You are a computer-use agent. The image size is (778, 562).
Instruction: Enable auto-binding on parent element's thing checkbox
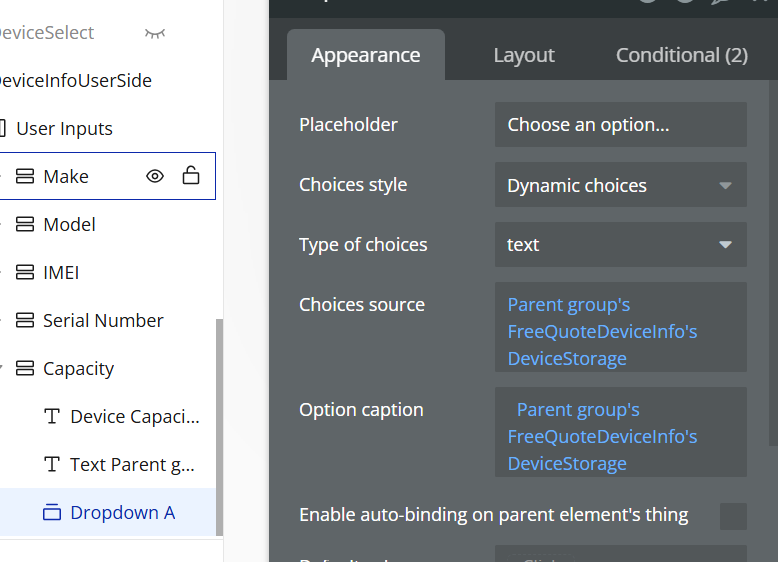[733, 516]
